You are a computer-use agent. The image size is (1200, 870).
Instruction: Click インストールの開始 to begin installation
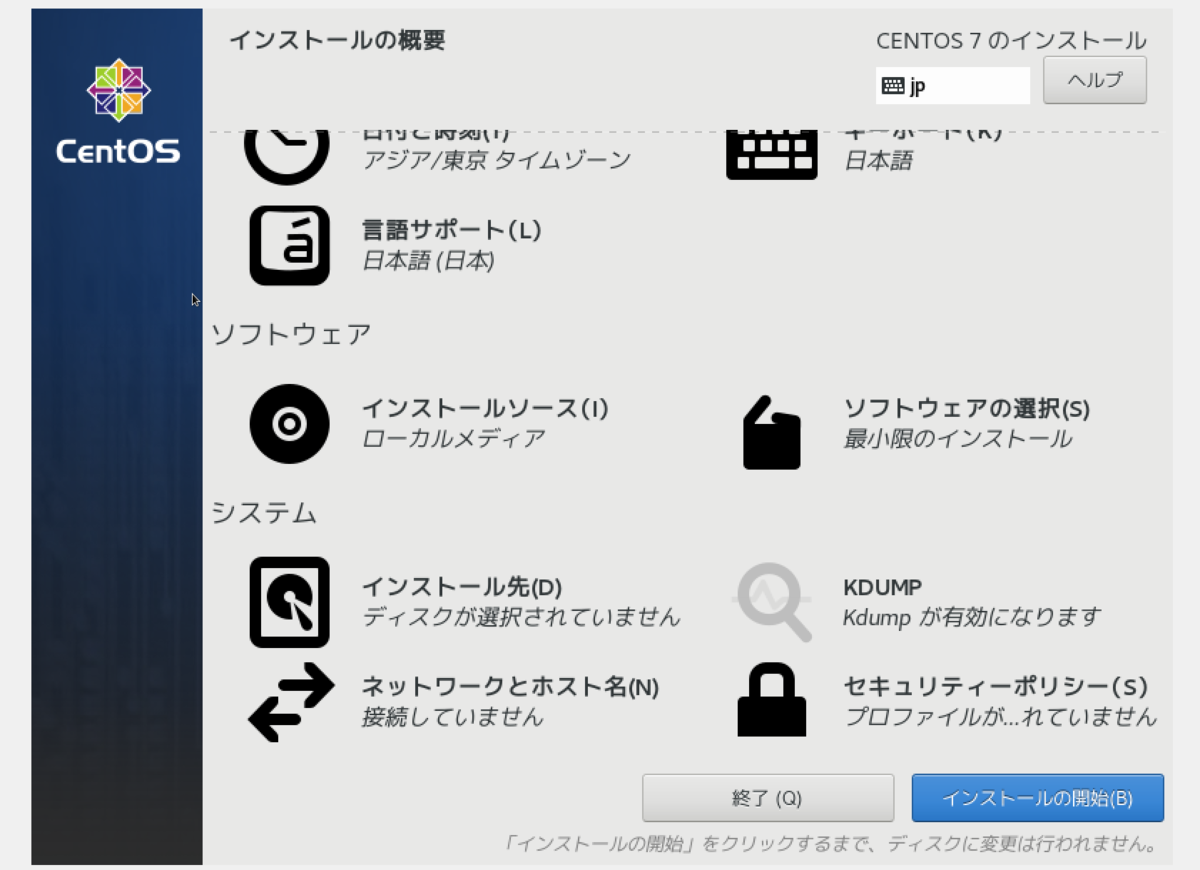1037,798
